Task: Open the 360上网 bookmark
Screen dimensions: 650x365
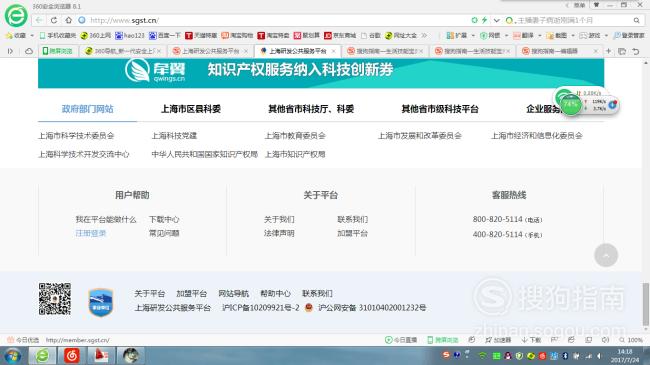Action: click(x=96, y=36)
